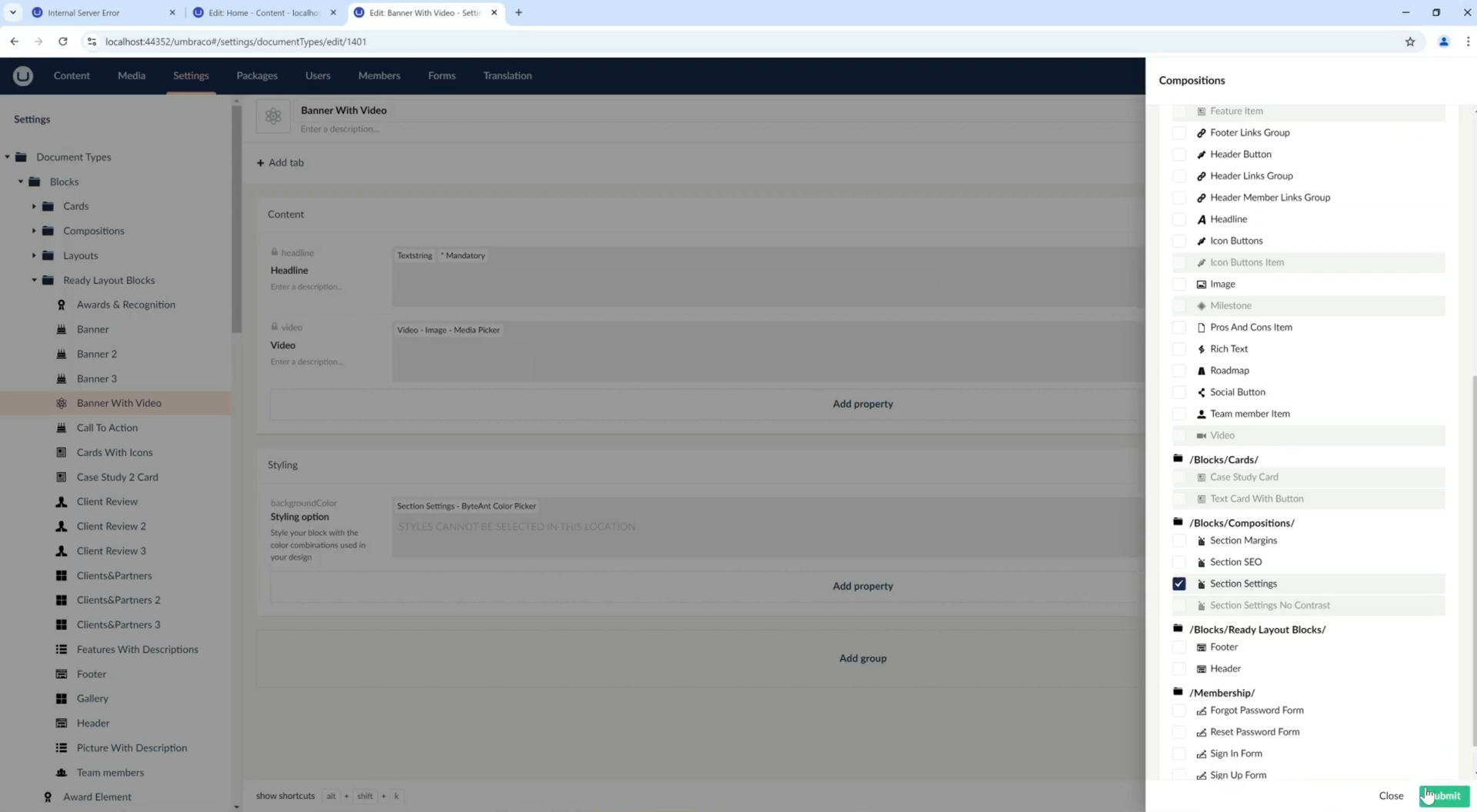Screen dimensions: 1477x812
Task: Expand the Cards folder in tree
Action: tap(34, 206)
